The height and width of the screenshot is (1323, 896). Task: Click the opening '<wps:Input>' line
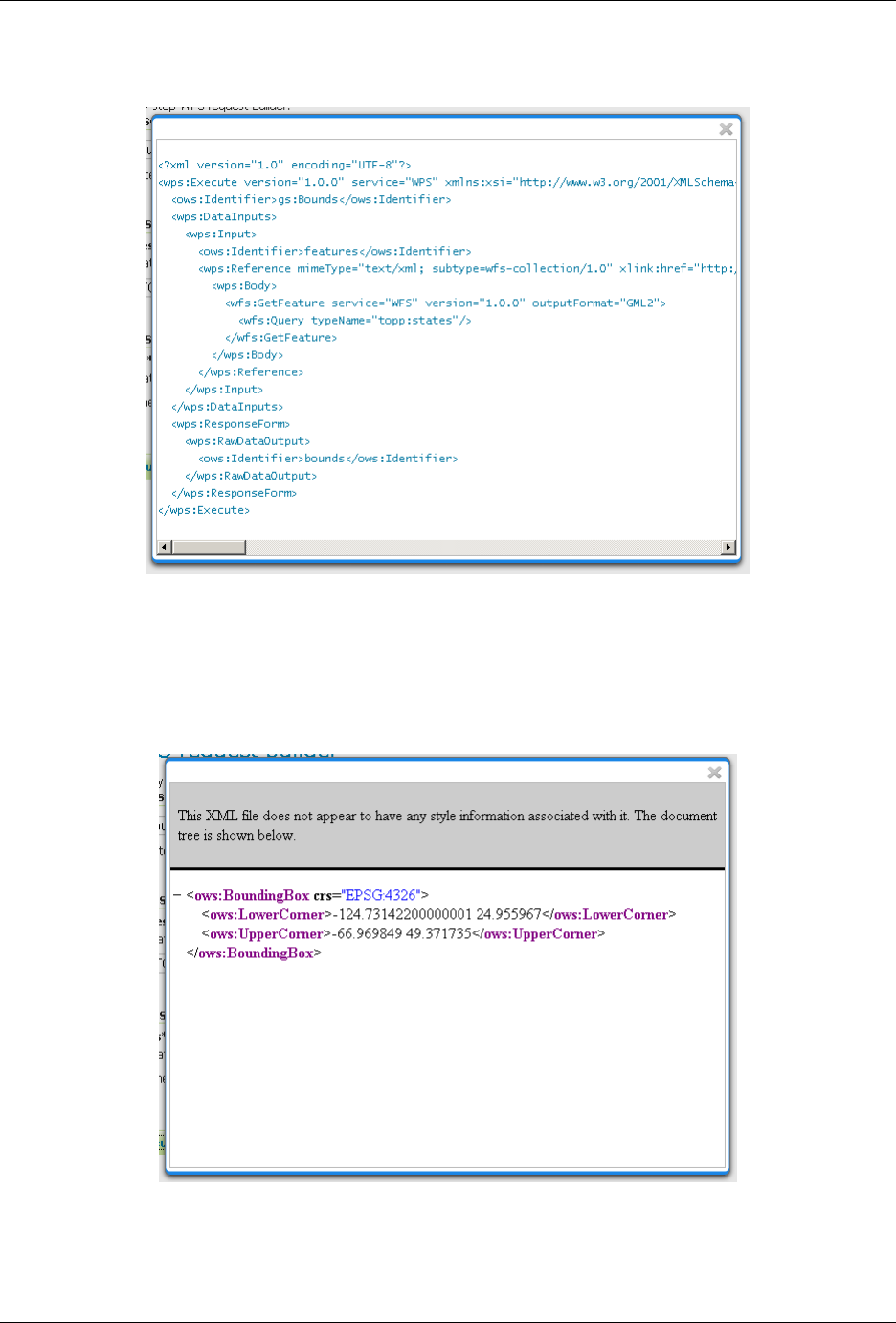tap(220, 234)
